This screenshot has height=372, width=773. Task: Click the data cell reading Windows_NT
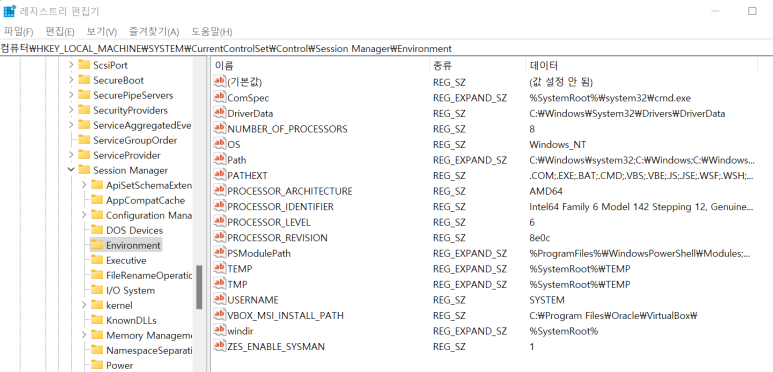point(558,144)
